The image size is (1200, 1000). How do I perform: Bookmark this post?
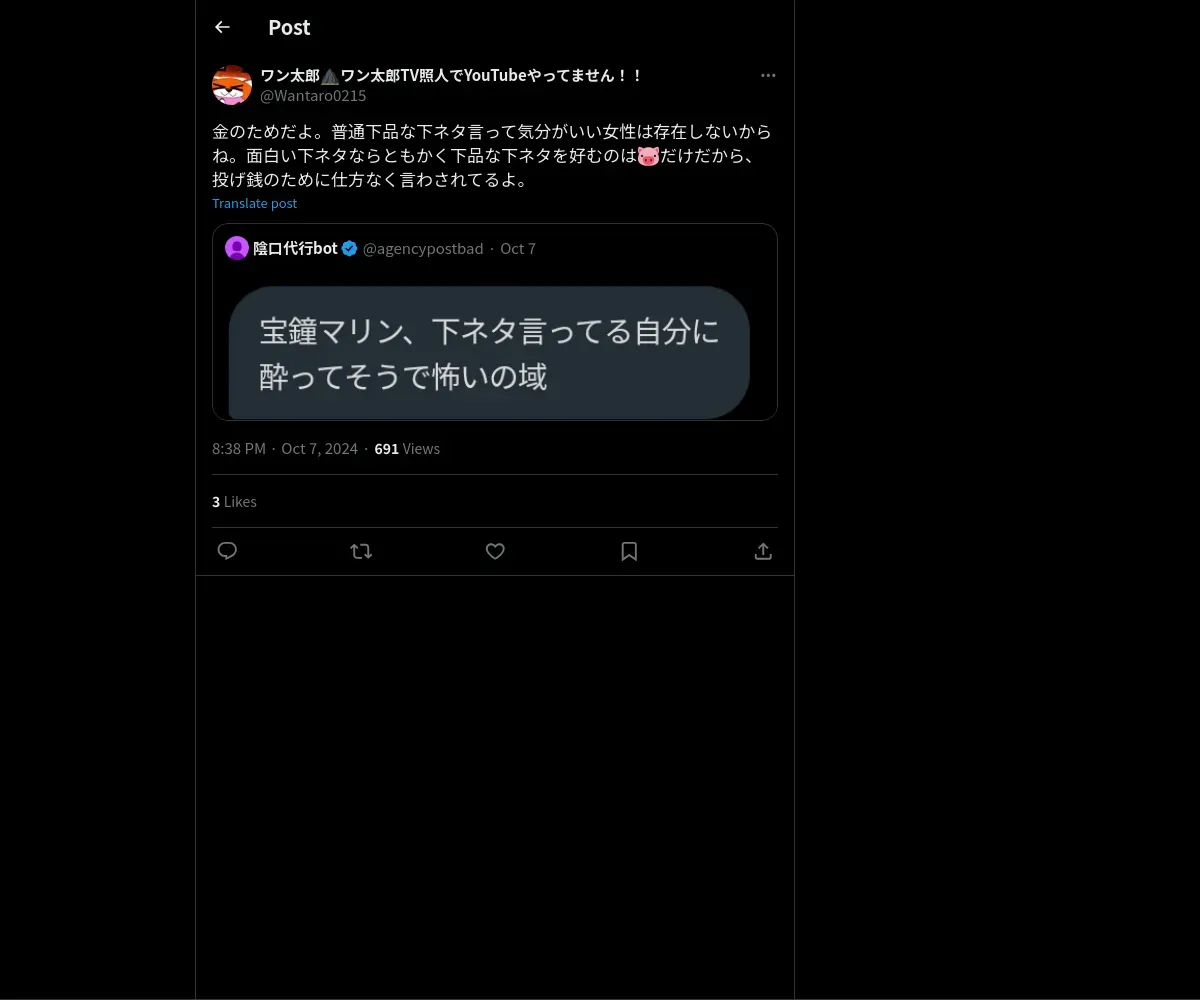(x=629, y=551)
